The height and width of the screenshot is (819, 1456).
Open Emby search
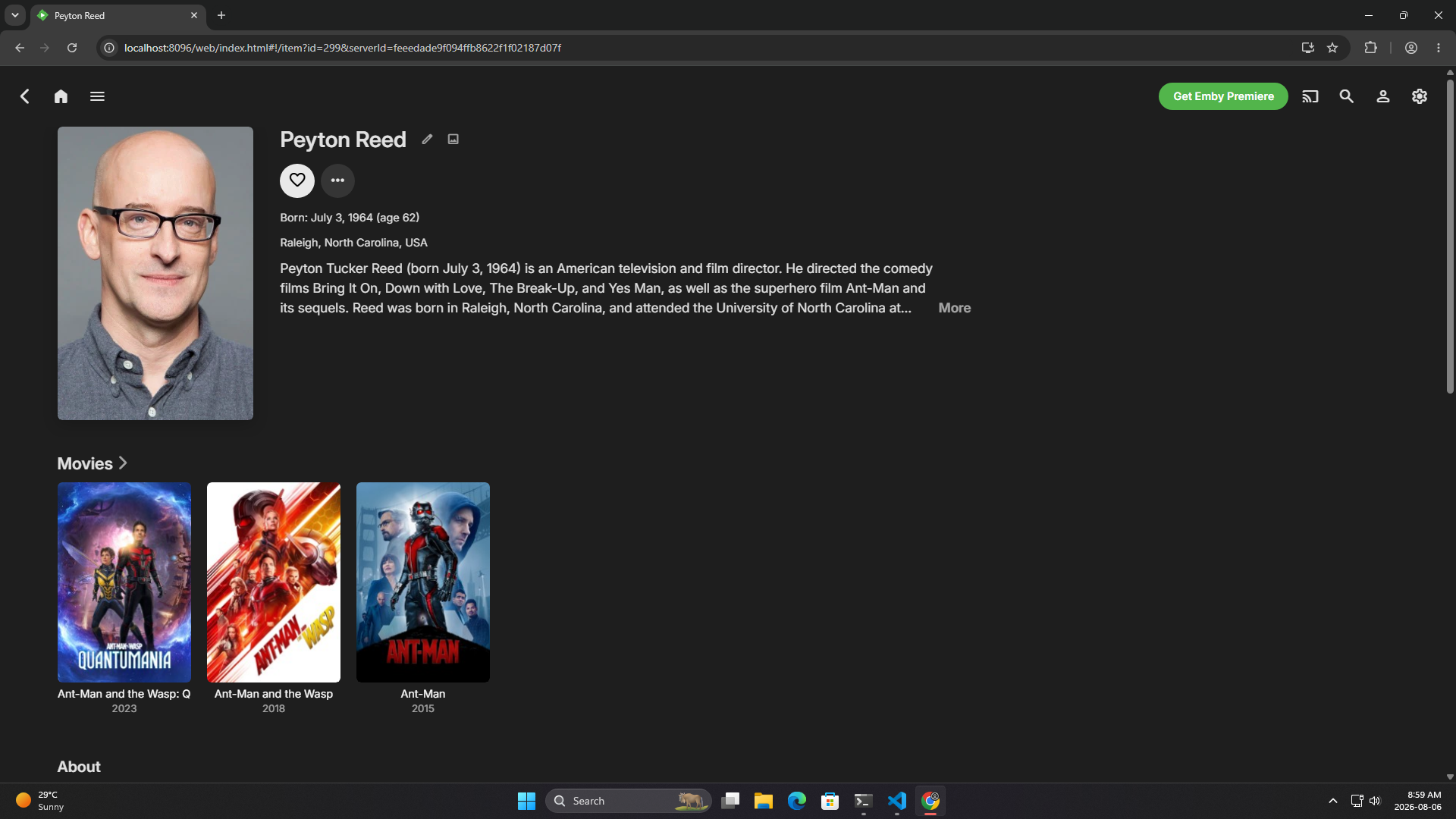pos(1347,96)
